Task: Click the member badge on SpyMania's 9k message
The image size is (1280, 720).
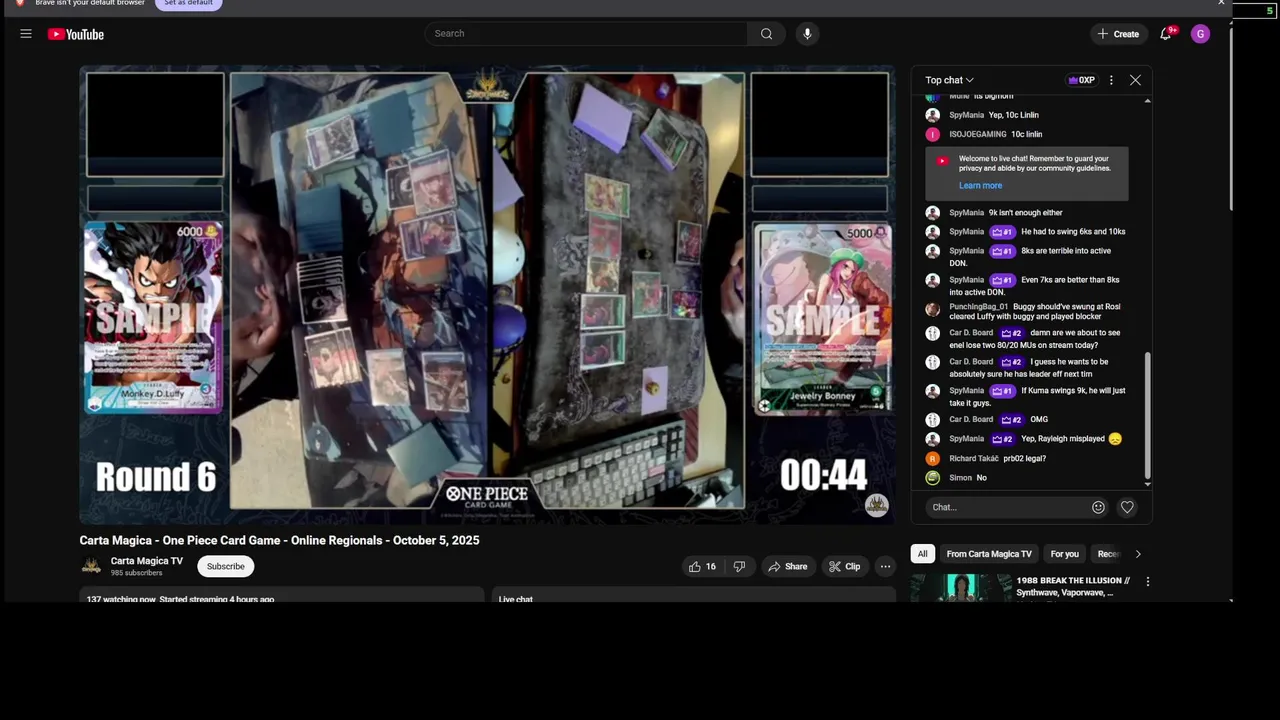Action: [x=1002, y=390]
